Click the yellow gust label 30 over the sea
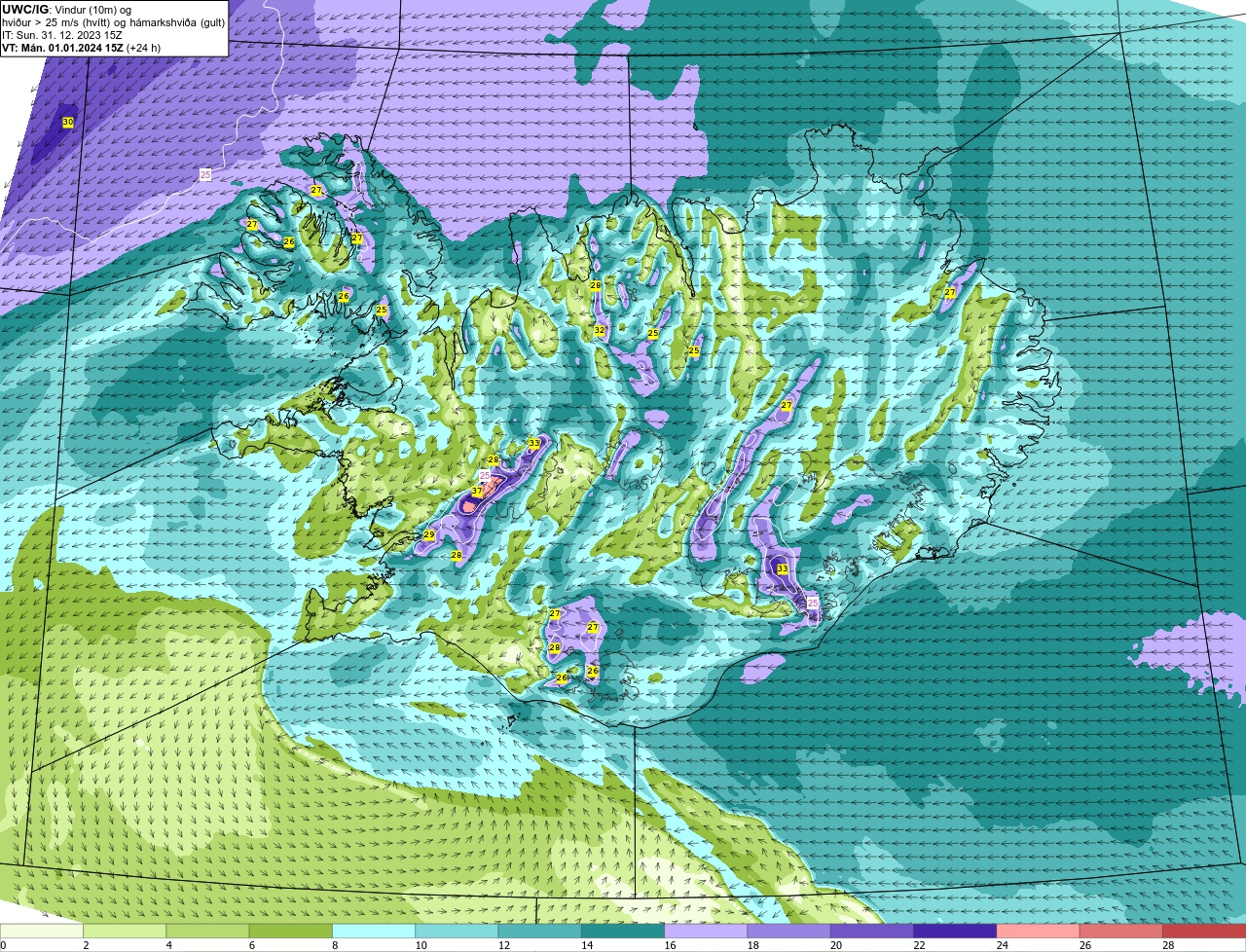Screen dimensions: 1246x952 coord(67,123)
